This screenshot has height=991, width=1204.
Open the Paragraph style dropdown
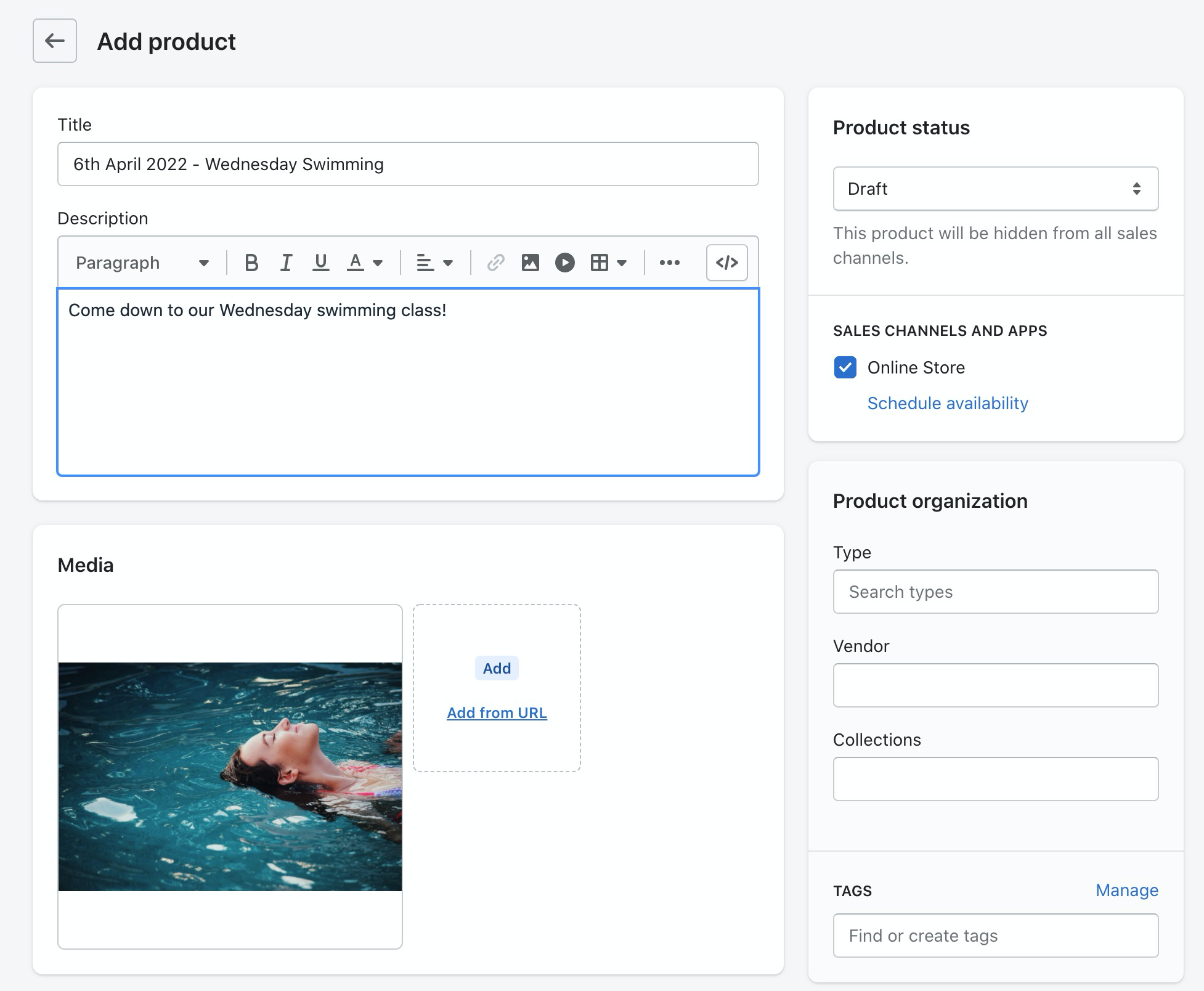tap(143, 263)
